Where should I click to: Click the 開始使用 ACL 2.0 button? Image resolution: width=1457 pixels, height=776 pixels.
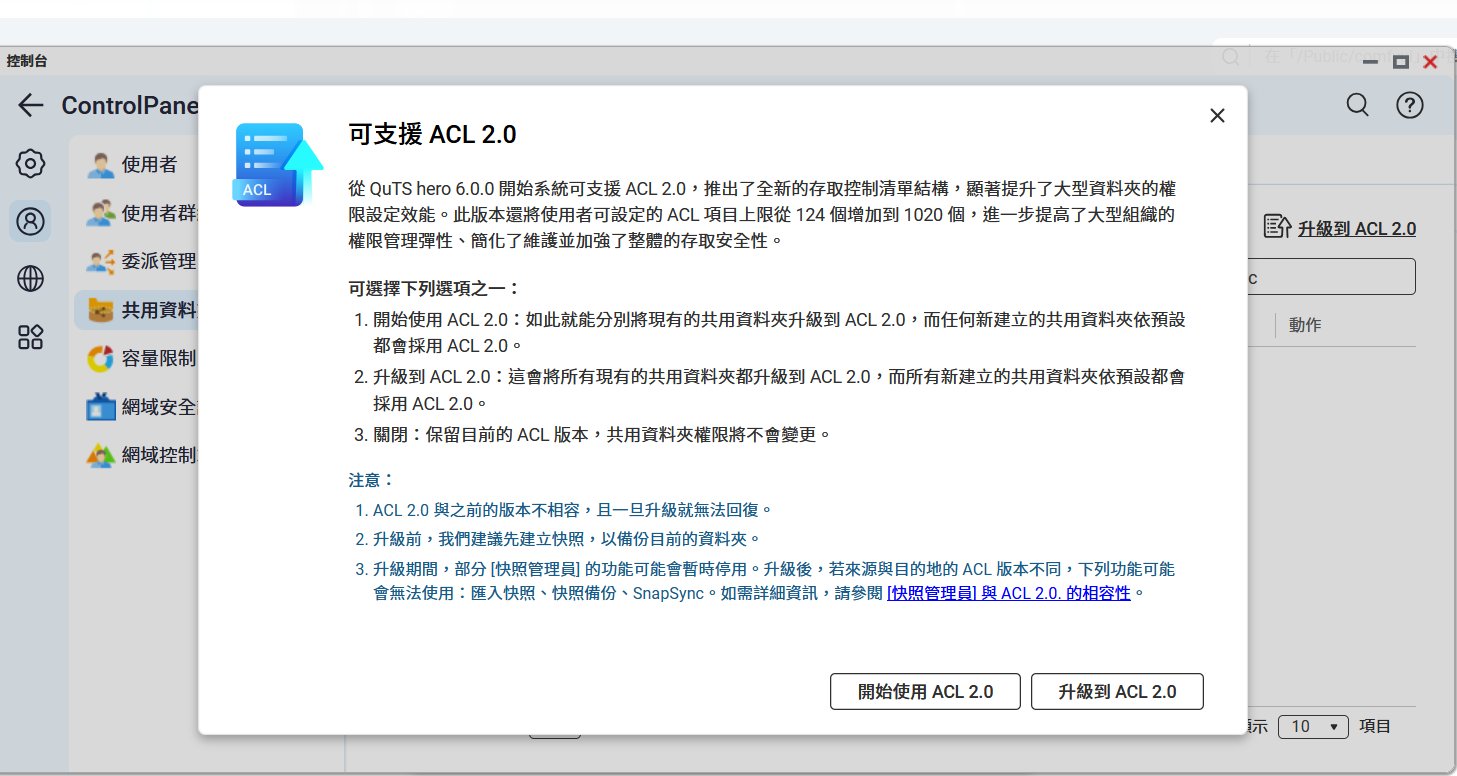[925, 692]
